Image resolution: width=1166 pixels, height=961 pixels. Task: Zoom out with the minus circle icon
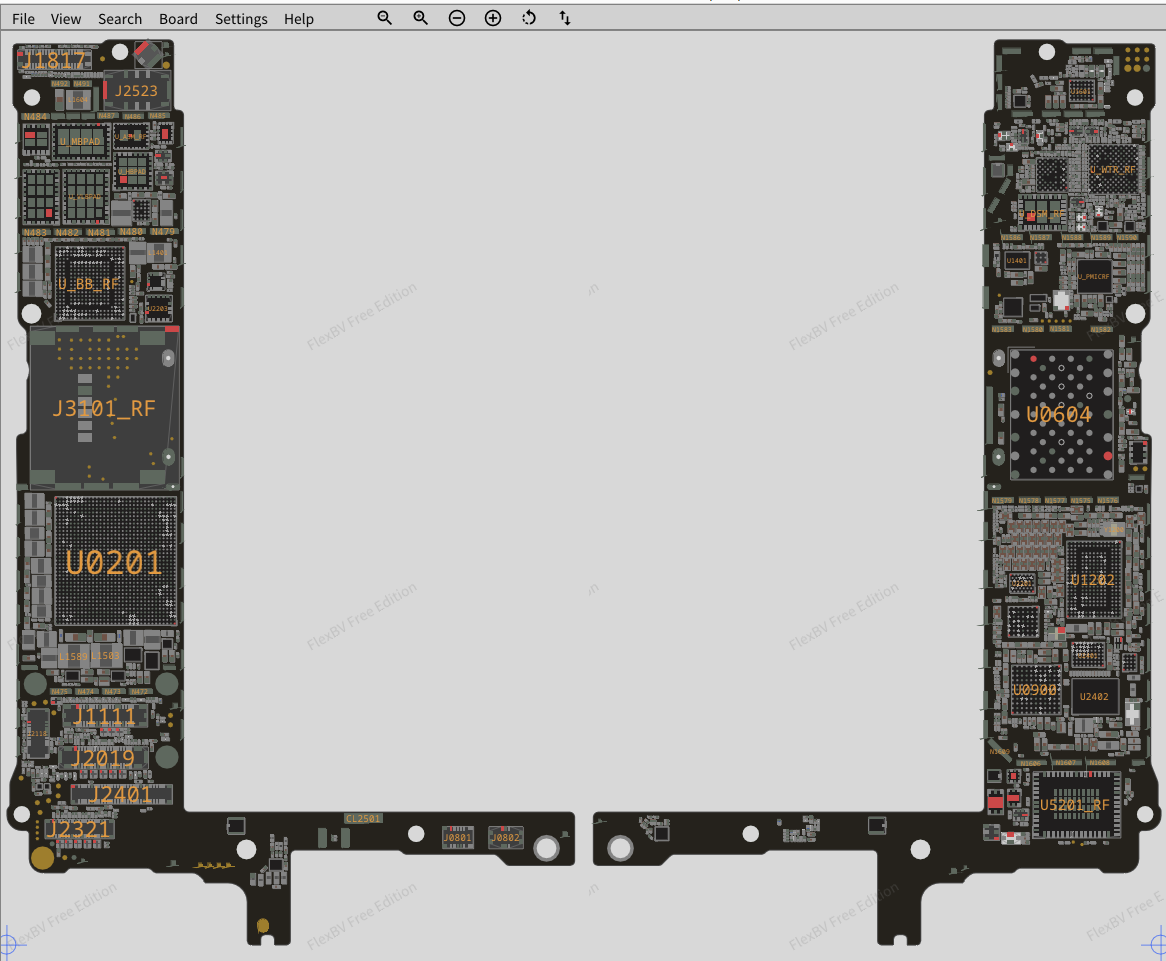coord(457,18)
